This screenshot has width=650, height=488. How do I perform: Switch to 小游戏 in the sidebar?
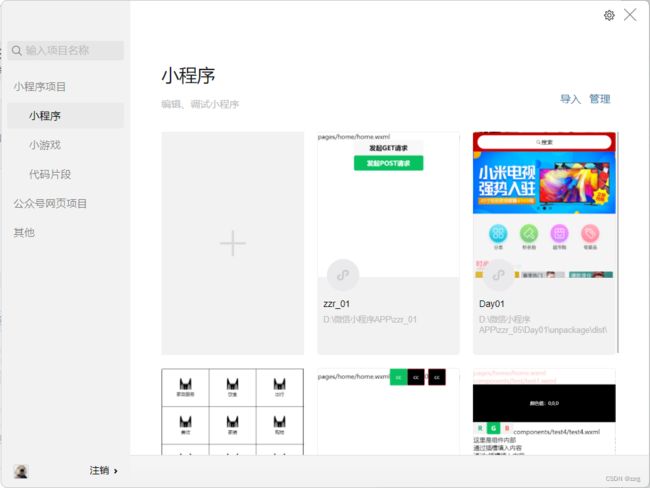45,145
